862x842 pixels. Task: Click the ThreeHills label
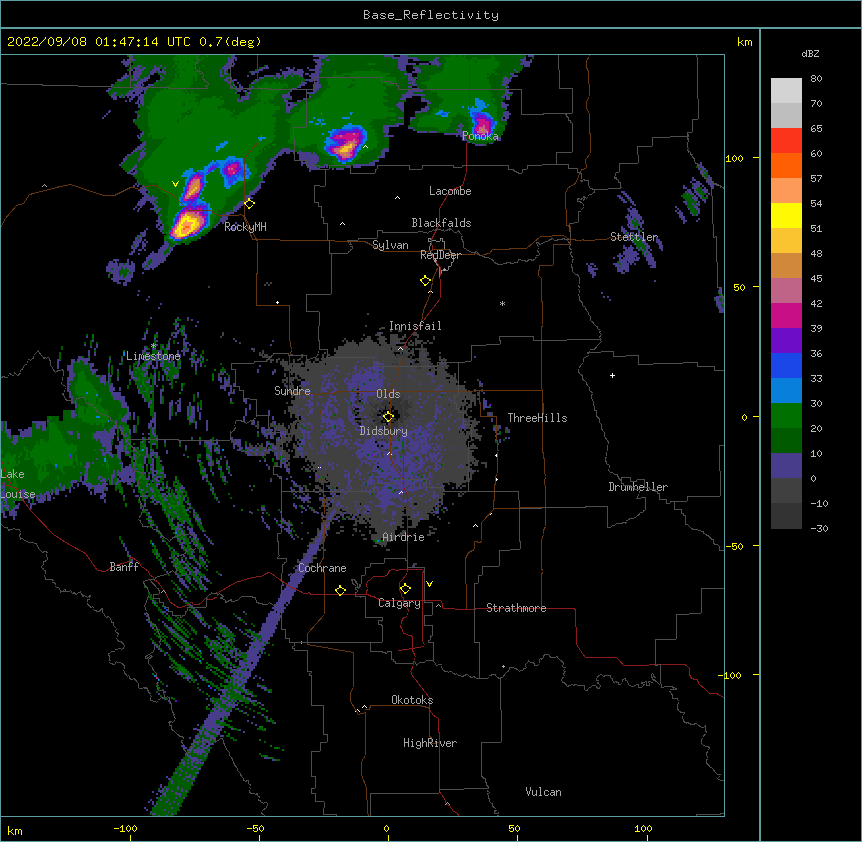537,418
